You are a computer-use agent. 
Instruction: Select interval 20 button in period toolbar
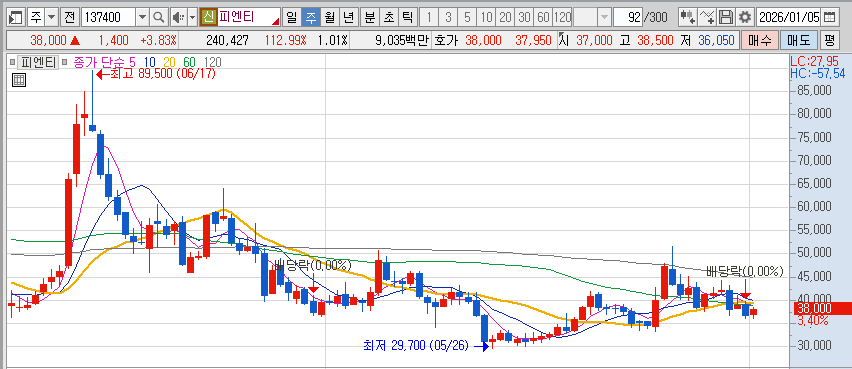pos(505,17)
